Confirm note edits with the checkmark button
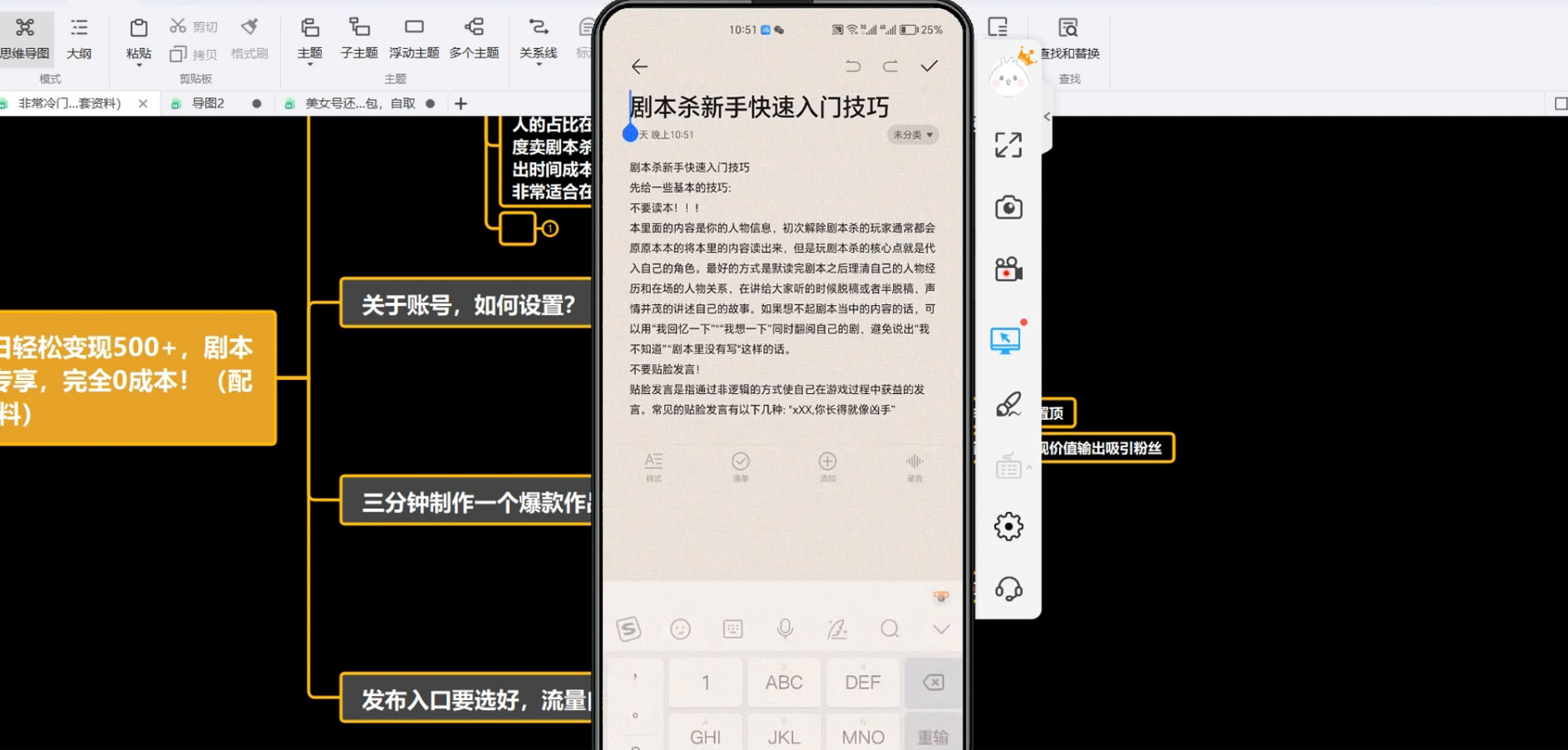Viewport: 1568px width, 750px height. (929, 66)
